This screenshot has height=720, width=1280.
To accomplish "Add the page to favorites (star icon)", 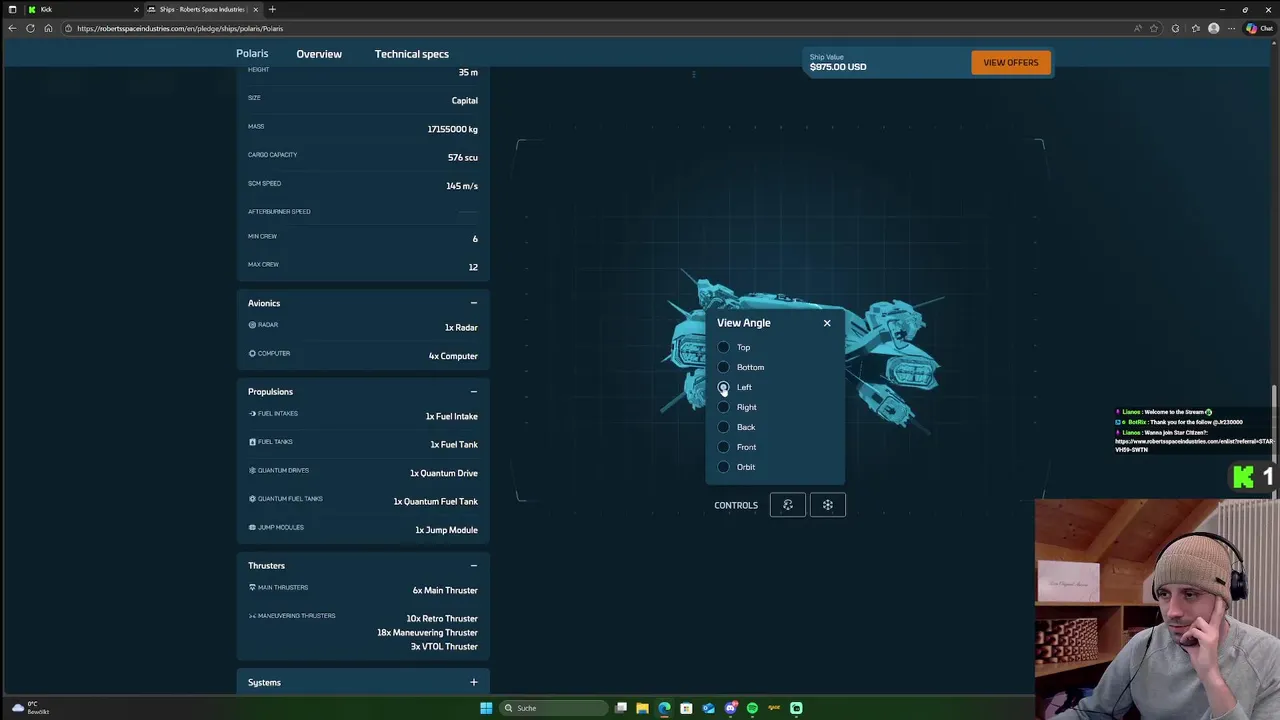I will point(1154,28).
